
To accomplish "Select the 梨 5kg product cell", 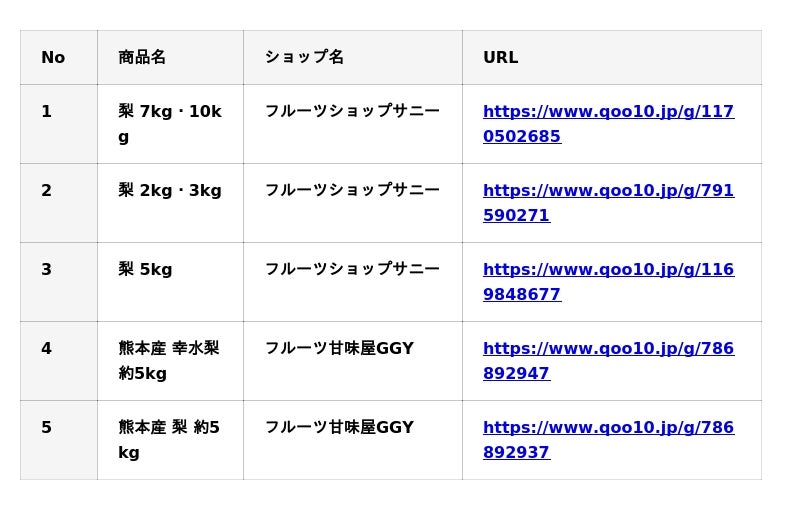I will pyautogui.click(x=146, y=270).
